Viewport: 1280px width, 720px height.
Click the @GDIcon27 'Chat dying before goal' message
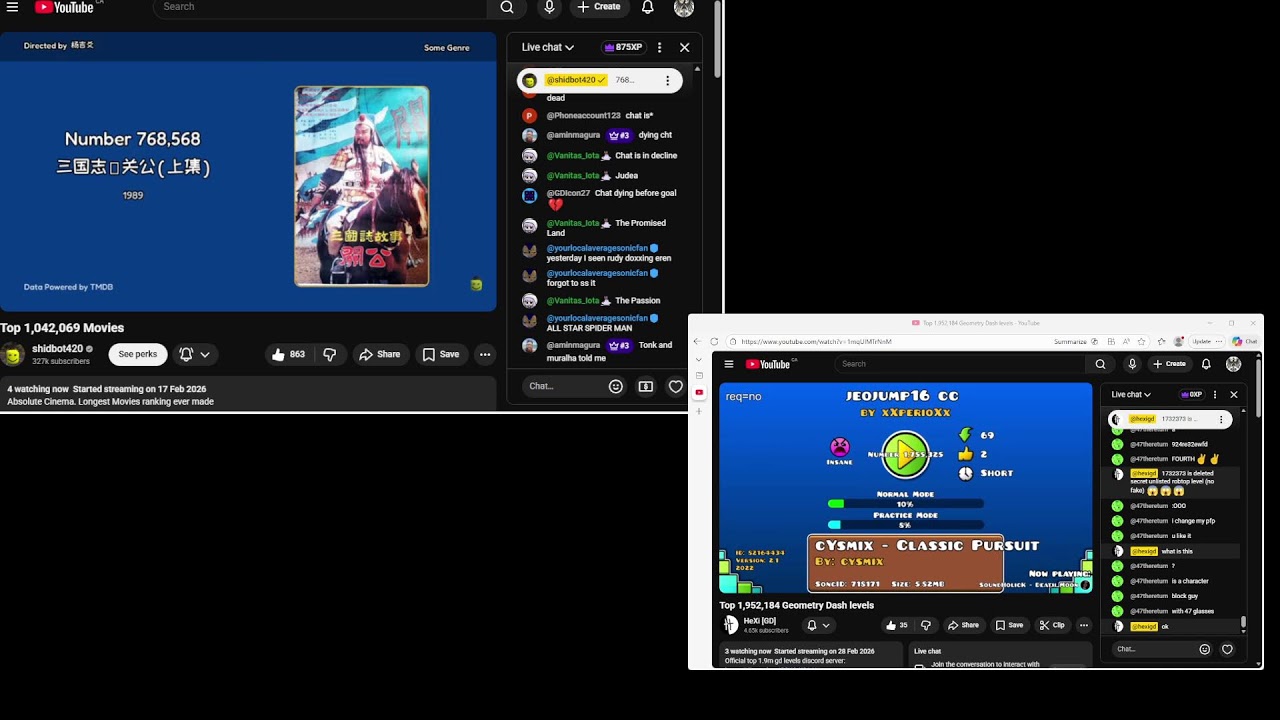click(600, 198)
